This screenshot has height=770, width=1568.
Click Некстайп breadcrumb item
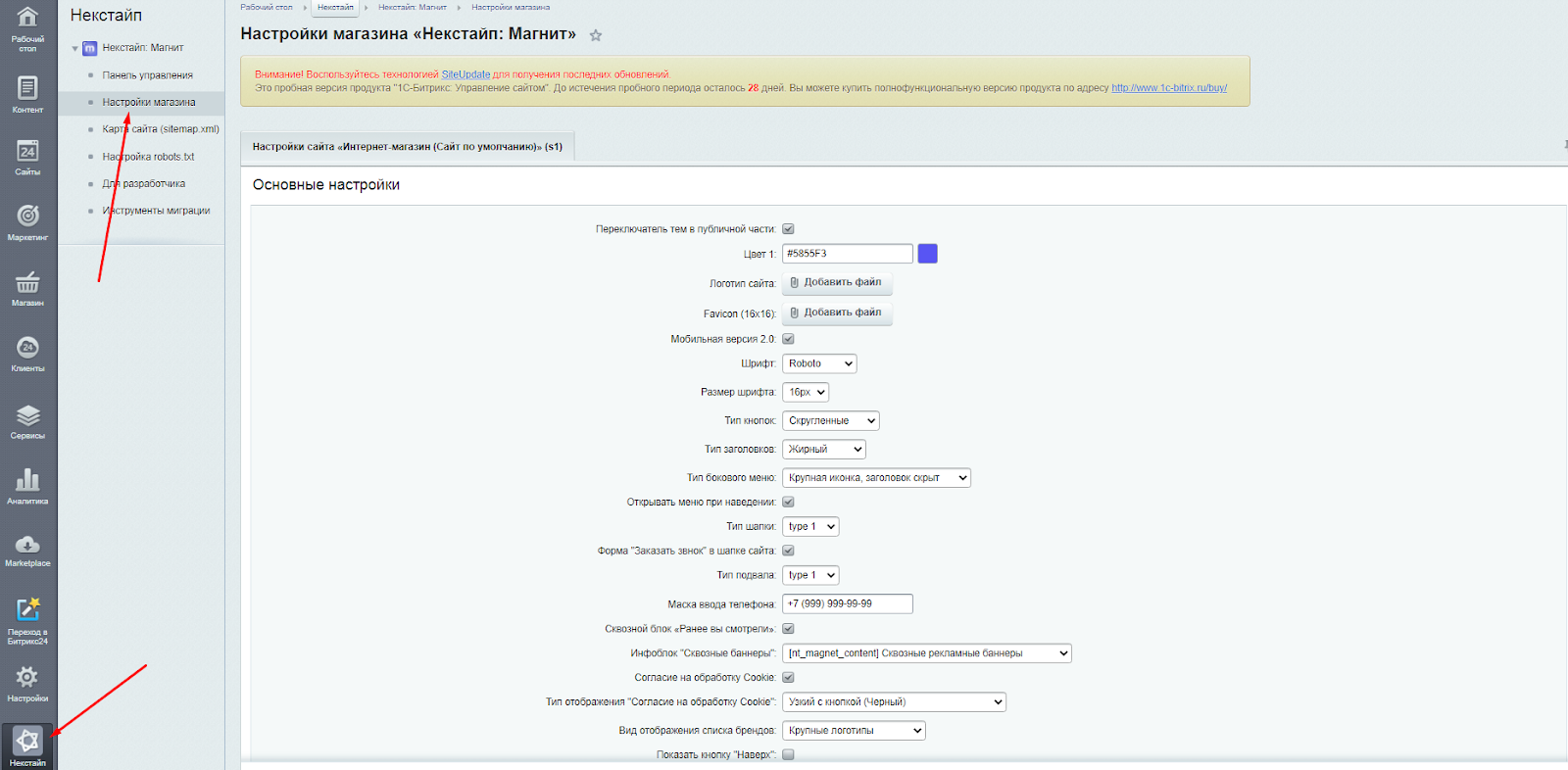(x=335, y=7)
